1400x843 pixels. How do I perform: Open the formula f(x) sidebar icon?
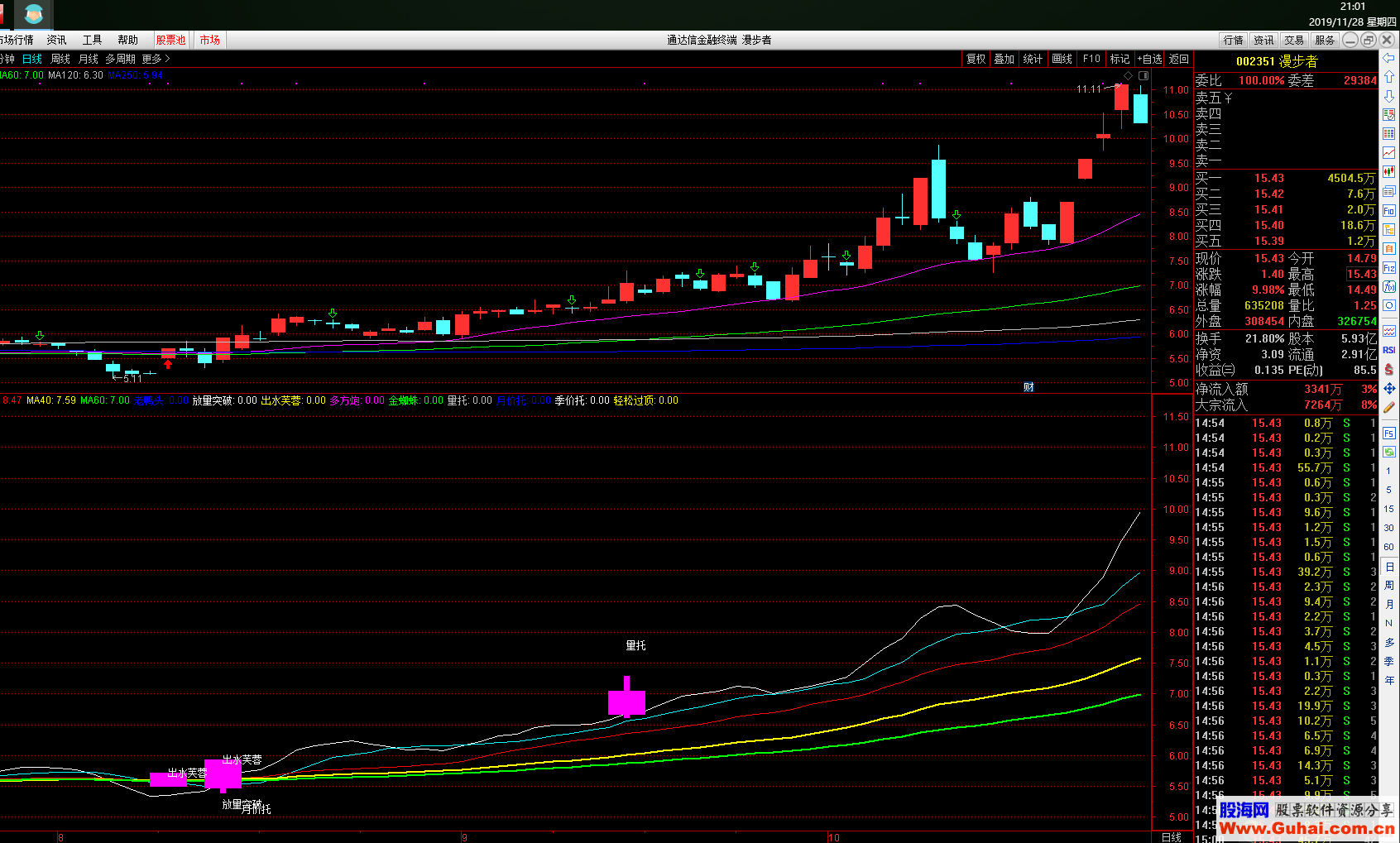point(1388,286)
